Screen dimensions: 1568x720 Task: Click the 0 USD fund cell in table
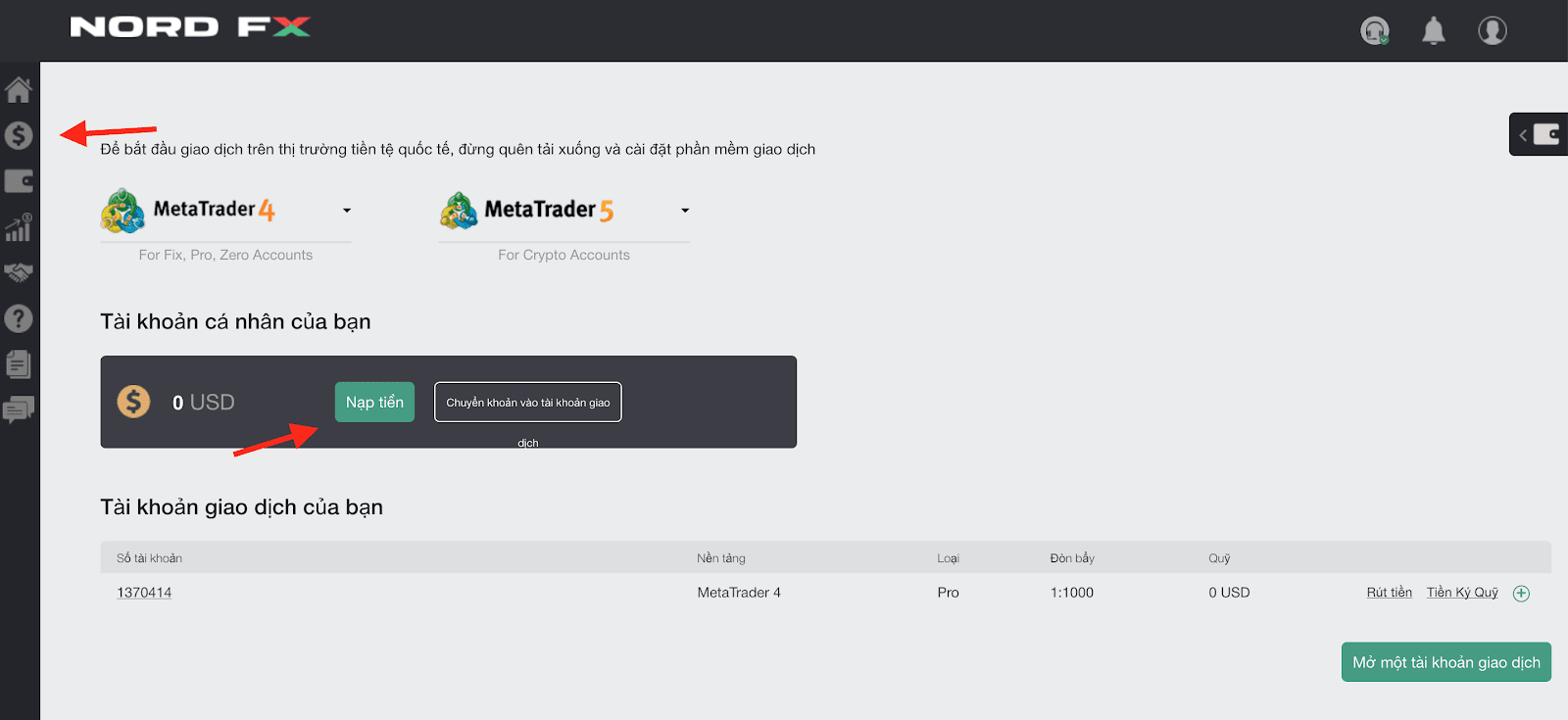1229,593
